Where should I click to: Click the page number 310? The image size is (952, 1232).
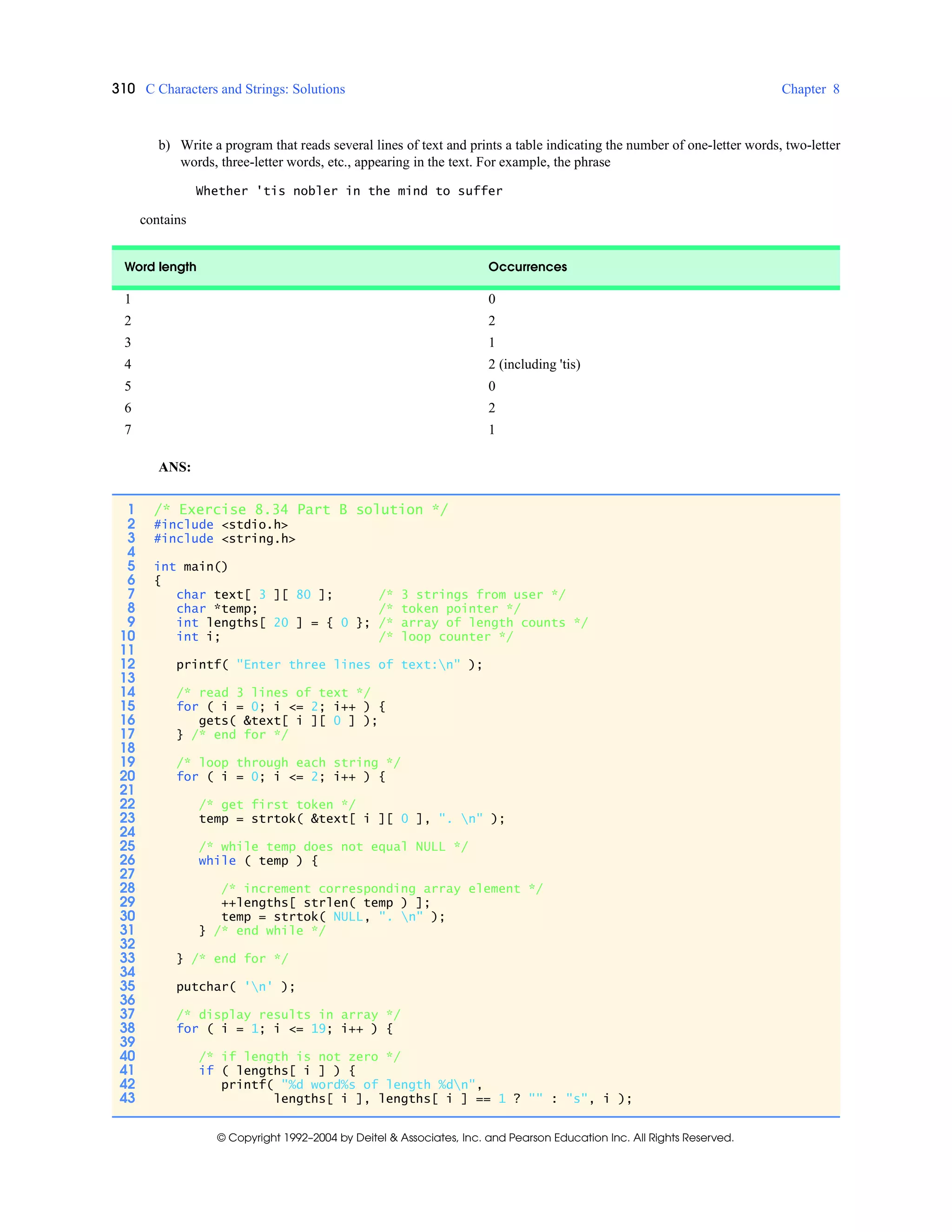point(124,88)
